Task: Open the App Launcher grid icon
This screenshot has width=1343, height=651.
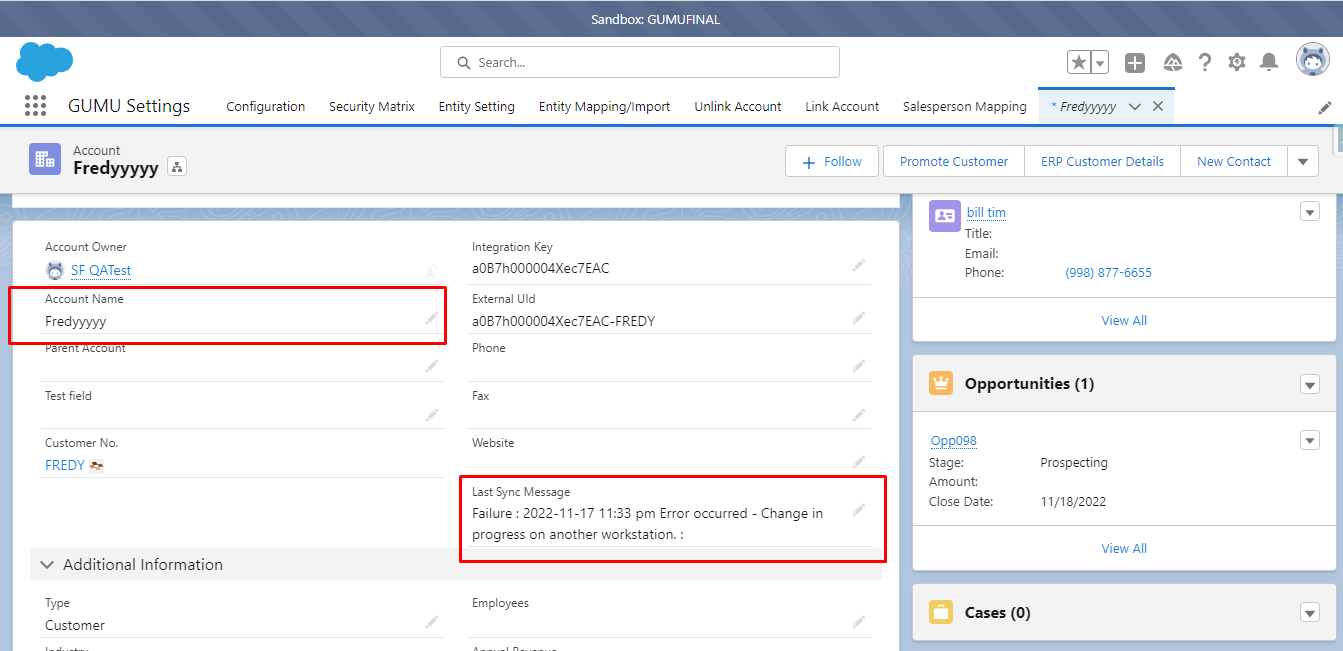Action: click(x=35, y=106)
